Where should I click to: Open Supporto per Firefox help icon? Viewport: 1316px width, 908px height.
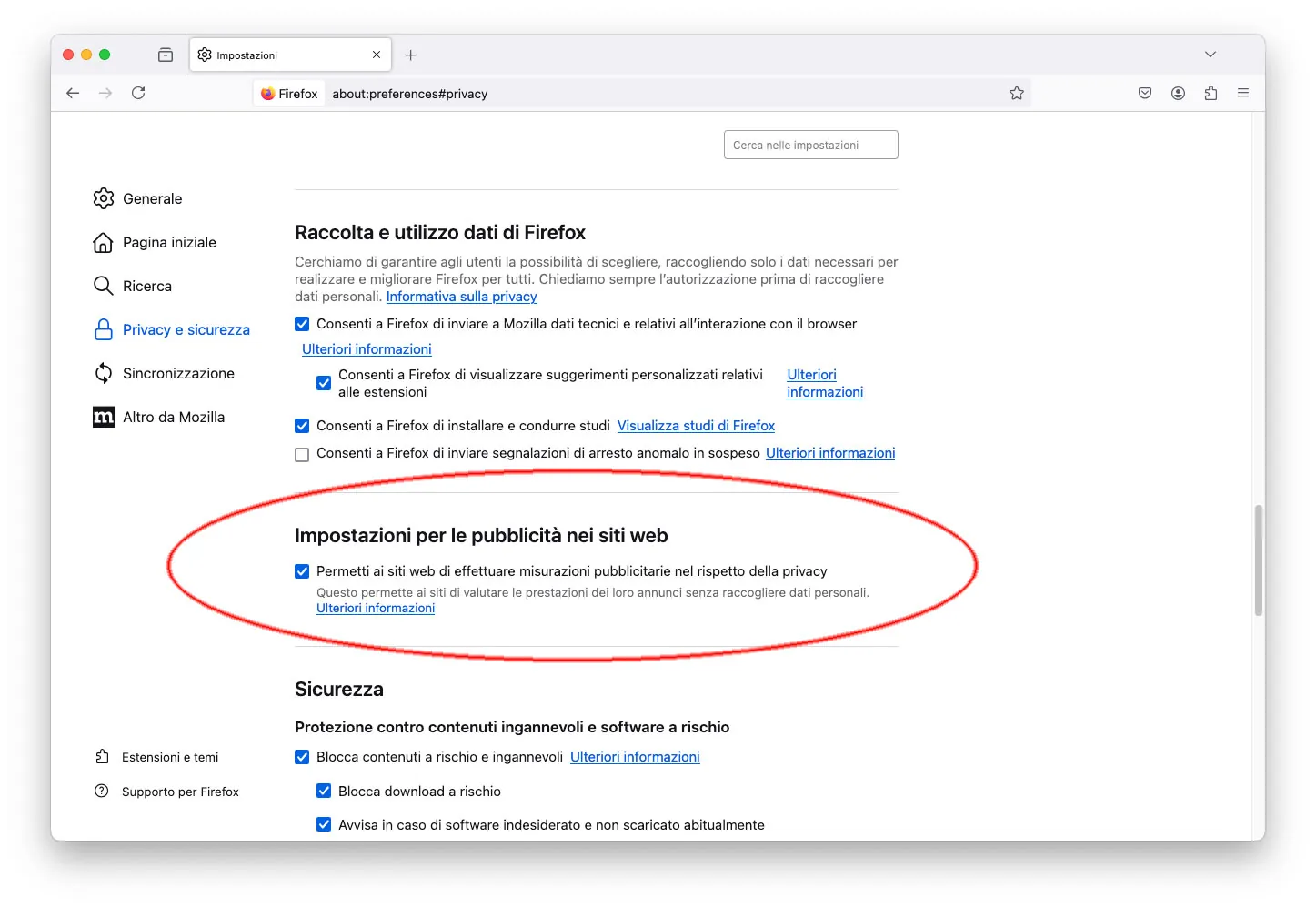click(103, 791)
